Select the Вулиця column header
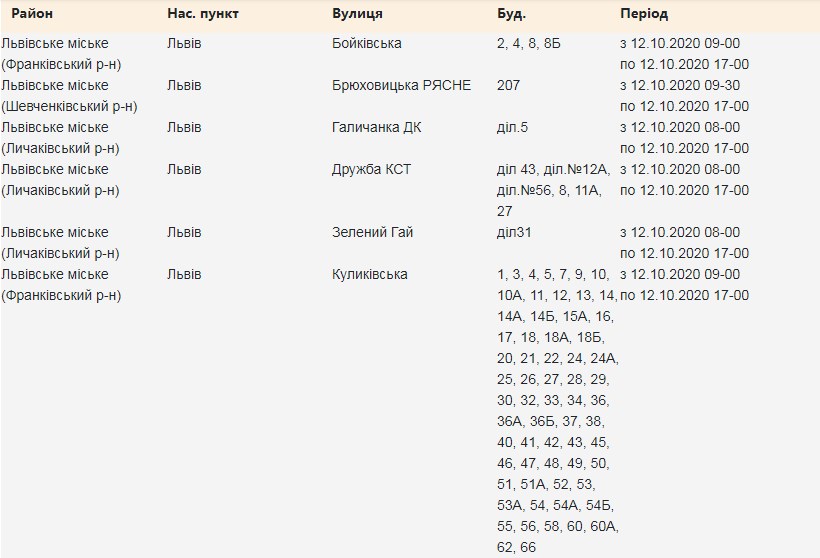Image resolution: width=820 pixels, height=558 pixels. coord(357,14)
